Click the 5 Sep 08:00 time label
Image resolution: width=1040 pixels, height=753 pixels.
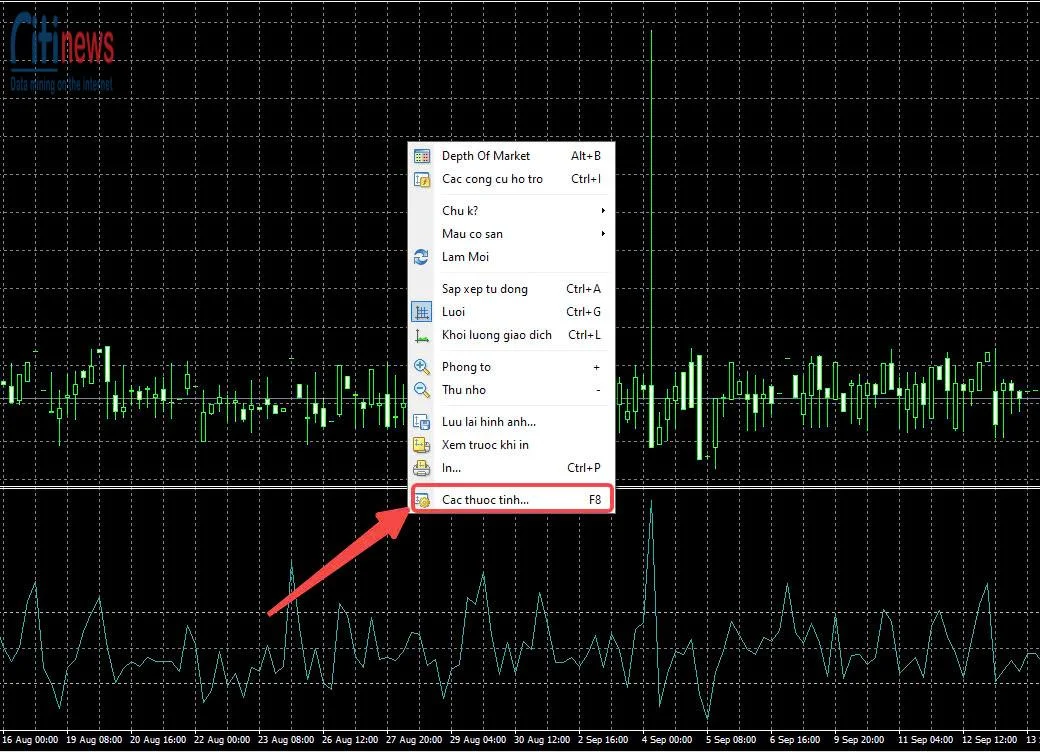point(731,740)
